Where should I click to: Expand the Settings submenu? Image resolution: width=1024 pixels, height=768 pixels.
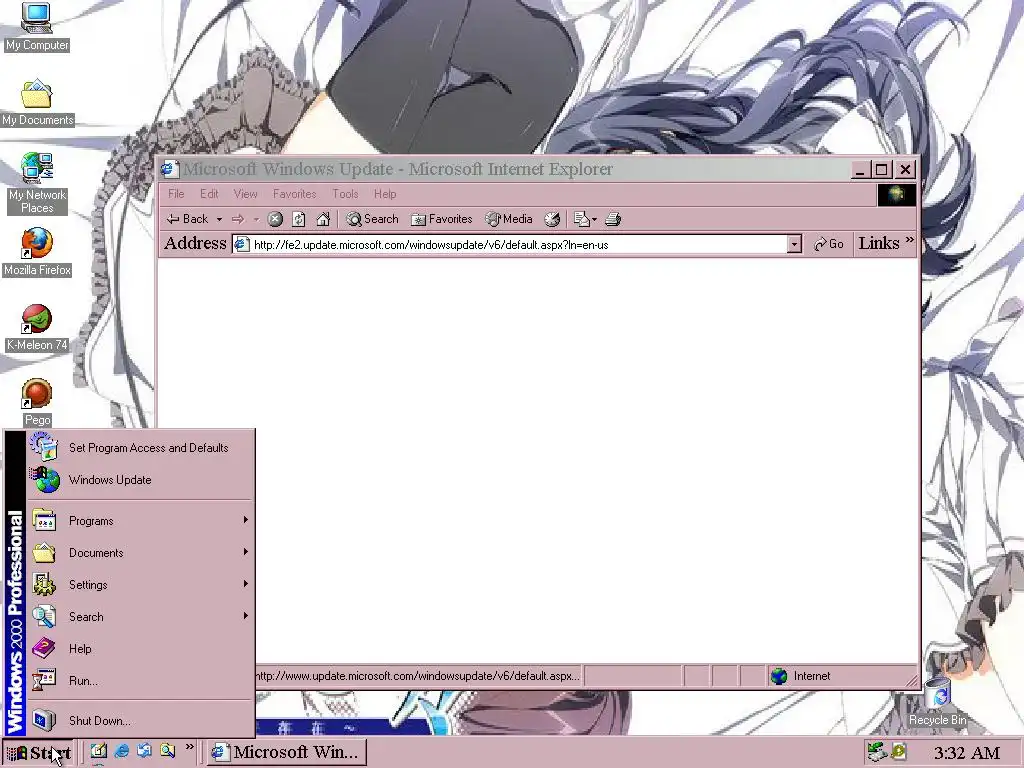click(140, 585)
